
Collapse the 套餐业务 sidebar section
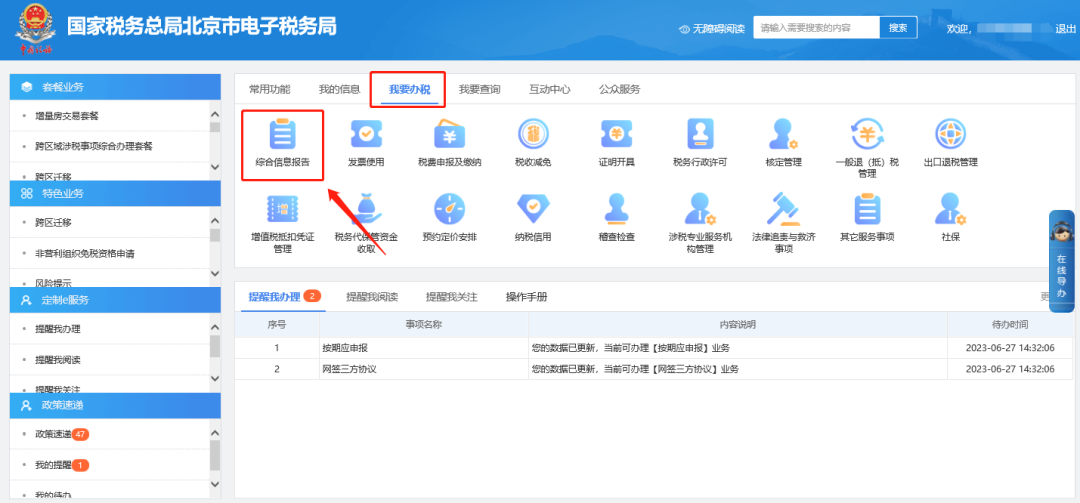click(114, 87)
